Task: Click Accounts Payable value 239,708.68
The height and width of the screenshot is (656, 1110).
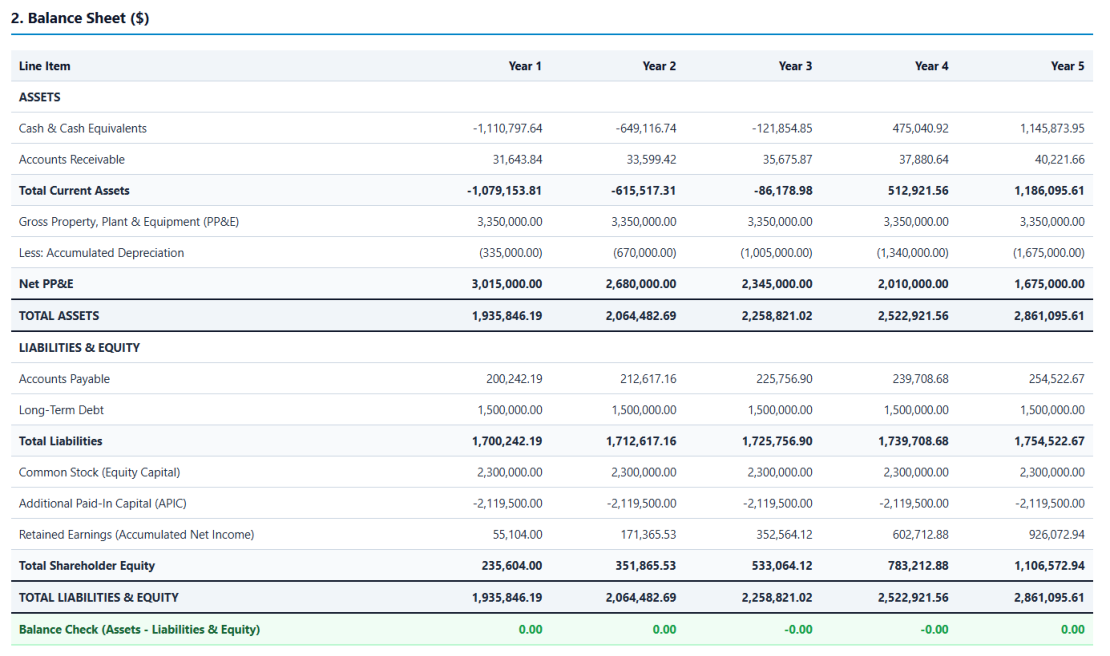Action: [920, 379]
